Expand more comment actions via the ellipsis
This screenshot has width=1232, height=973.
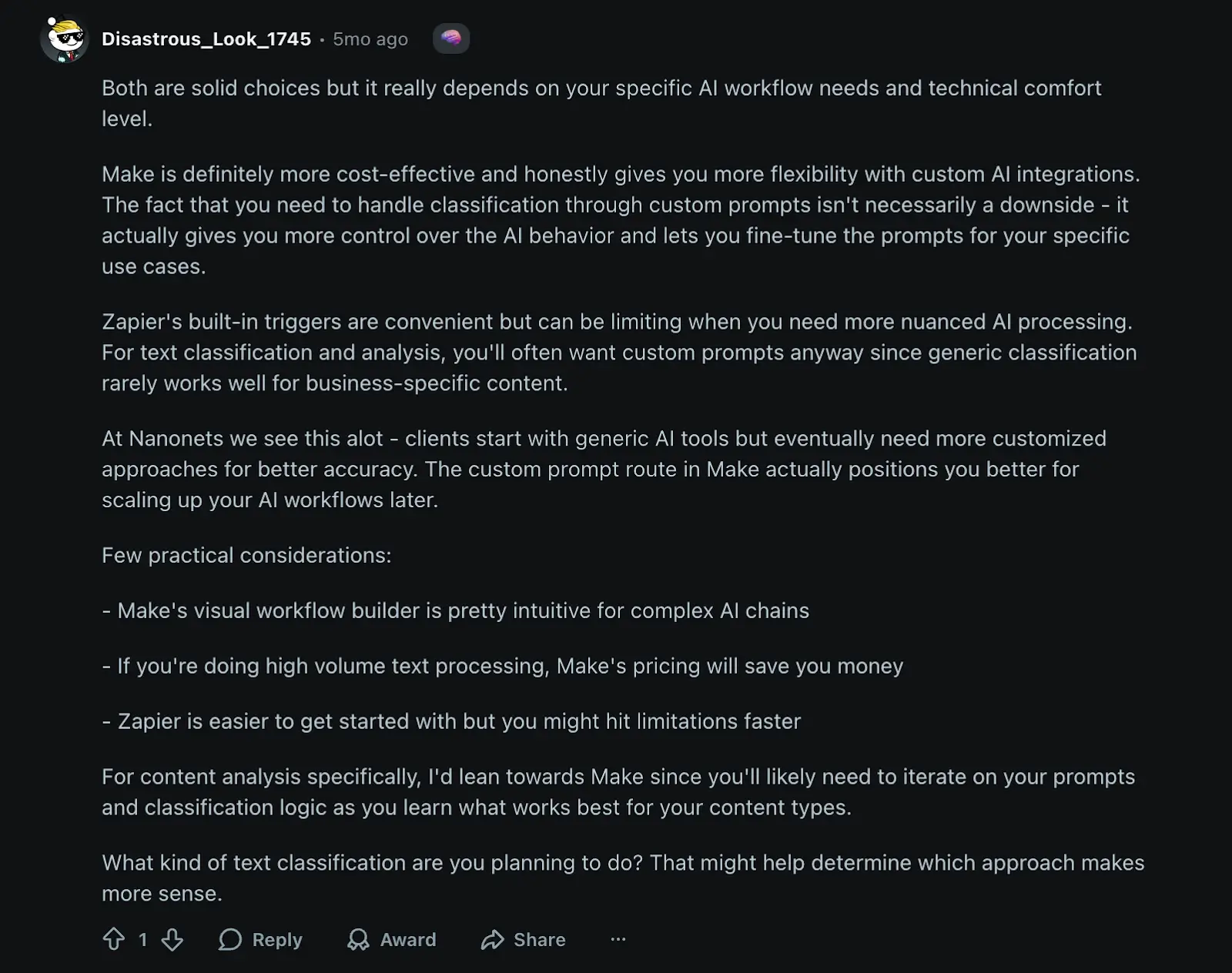point(618,939)
